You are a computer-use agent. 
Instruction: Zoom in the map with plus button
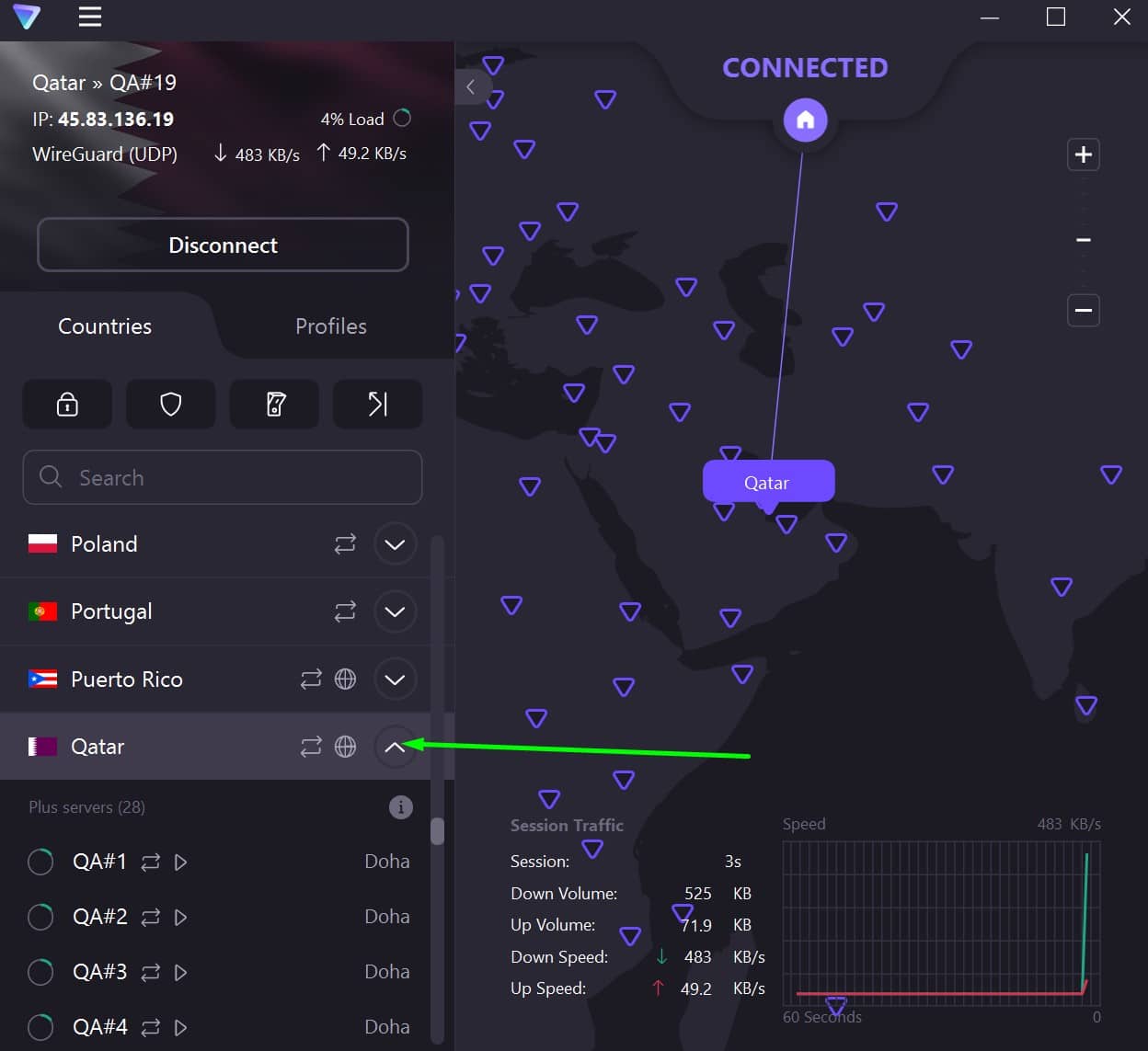[1084, 154]
